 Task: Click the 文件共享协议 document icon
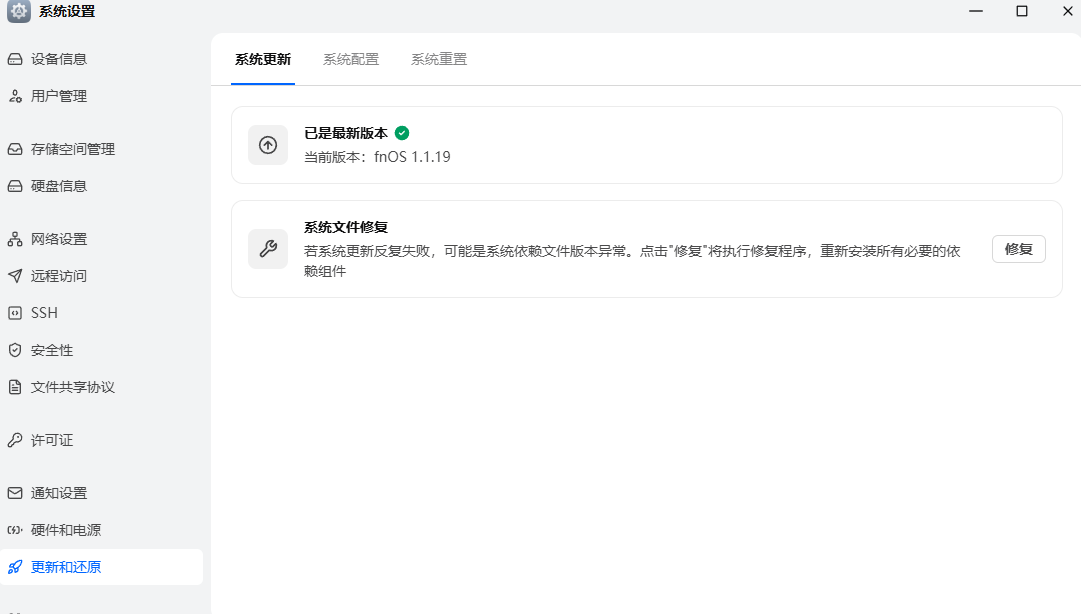[15, 387]
